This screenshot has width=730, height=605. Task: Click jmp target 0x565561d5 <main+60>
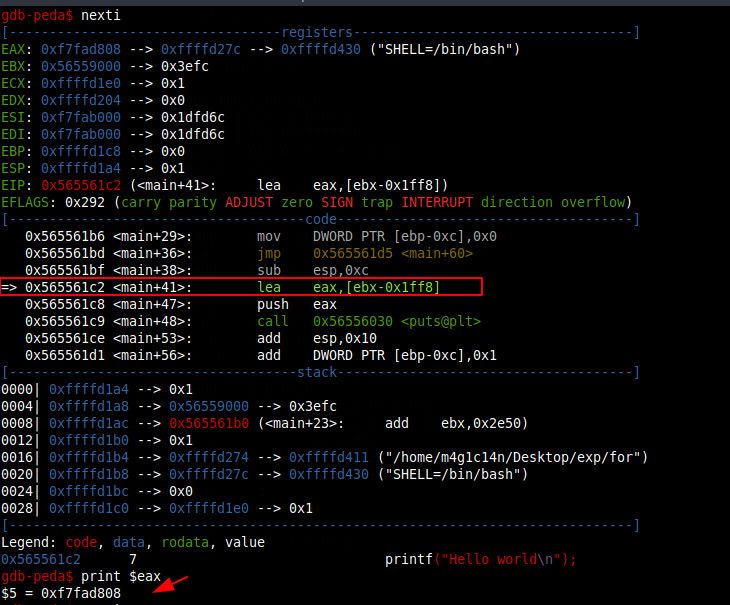(392, 254)
